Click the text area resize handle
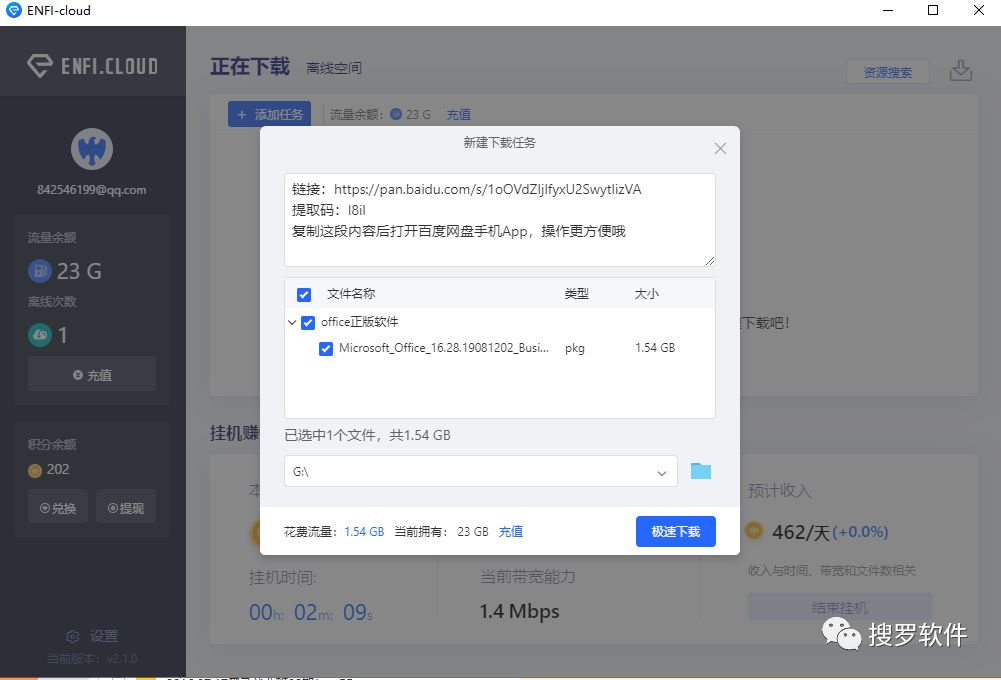This screenshot has height=680, width=1001. 710,260
